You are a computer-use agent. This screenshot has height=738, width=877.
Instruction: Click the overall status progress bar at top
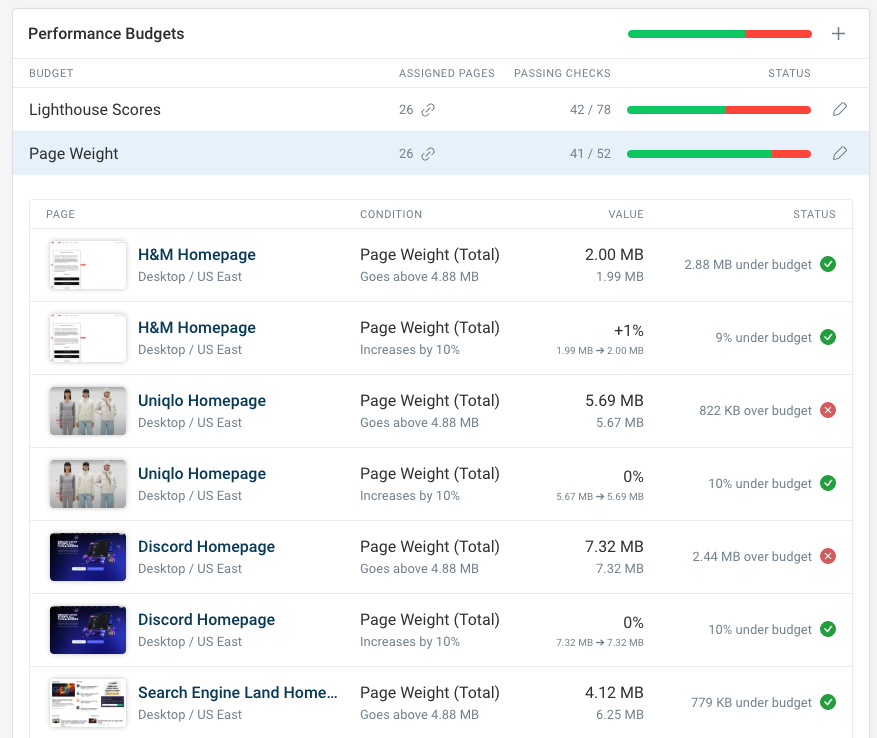click(719, 33)
